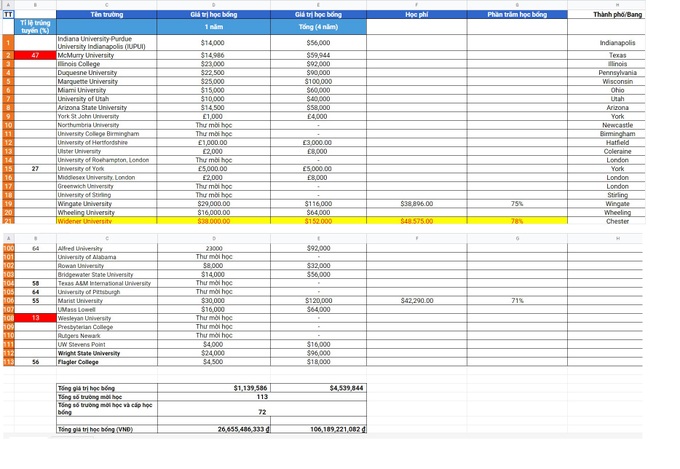Select the red cell containing 47
The image size is (680, 469).
coord(35,55)
